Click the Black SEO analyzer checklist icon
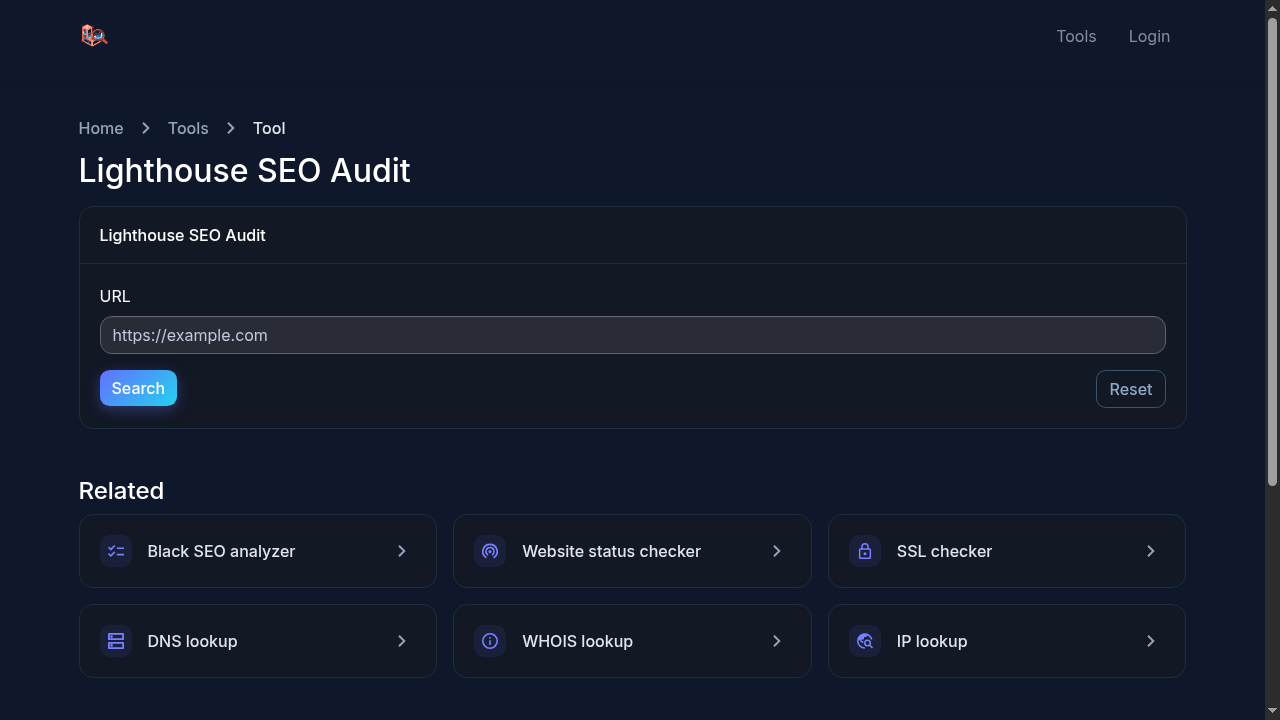Viewport: 1280px width, 720px height. click(116, 551)
